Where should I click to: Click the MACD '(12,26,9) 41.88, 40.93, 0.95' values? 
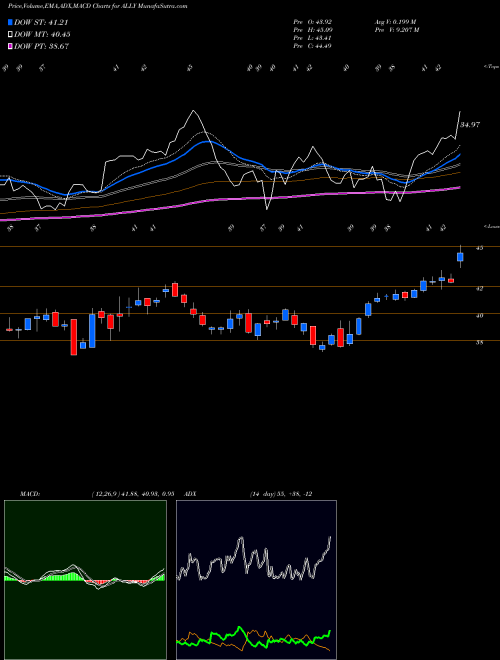pos(133,494)
